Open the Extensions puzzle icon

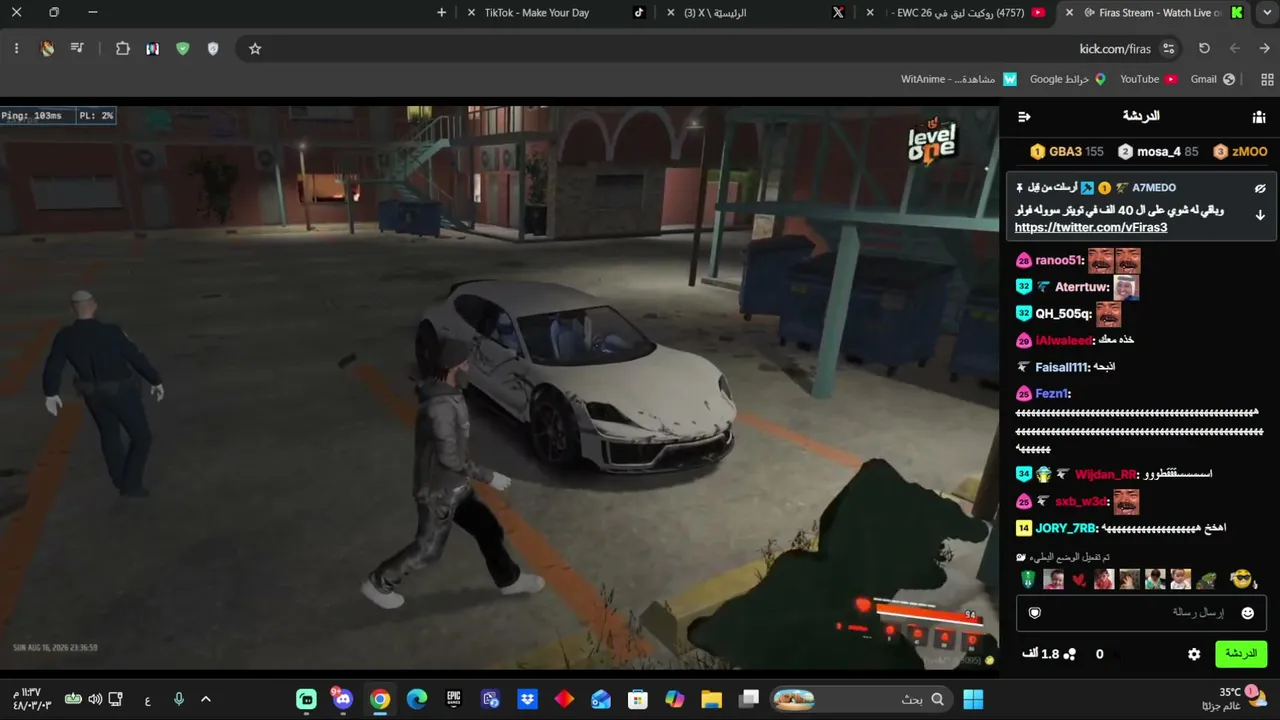pyautogui.click(x=123, y=49)
